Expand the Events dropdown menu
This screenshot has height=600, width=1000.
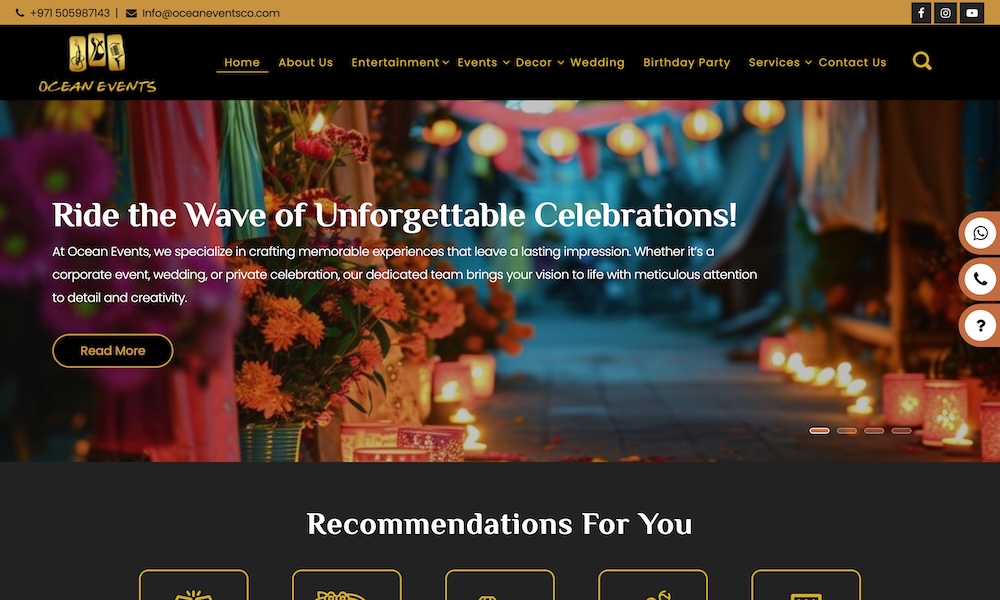click(x=483, y=62)
